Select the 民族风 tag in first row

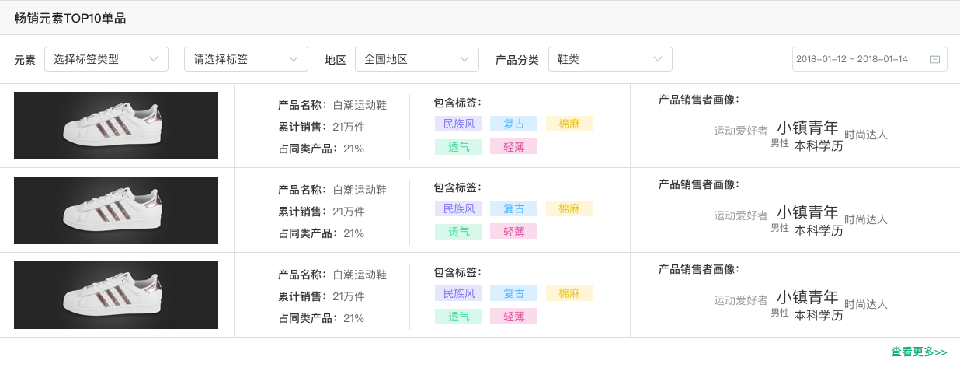(458, 124)
